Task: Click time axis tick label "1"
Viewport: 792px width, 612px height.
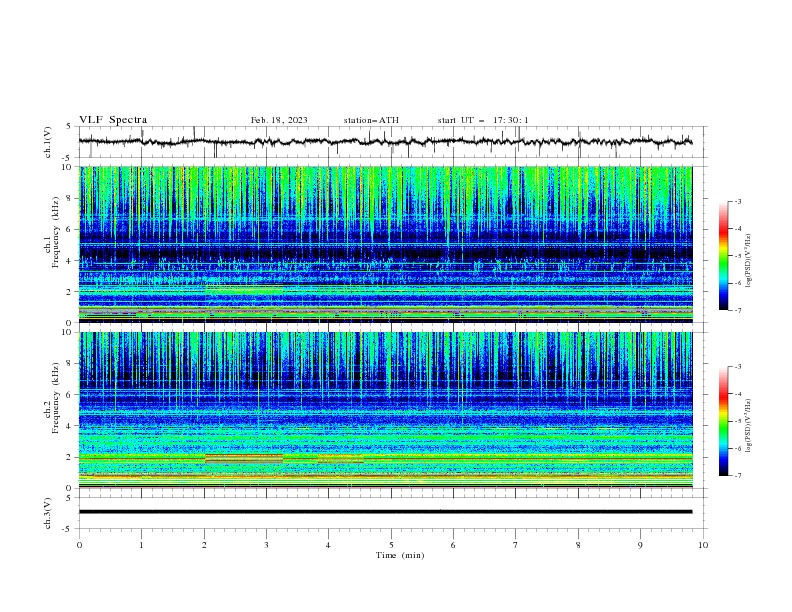Action: [141, 545]
